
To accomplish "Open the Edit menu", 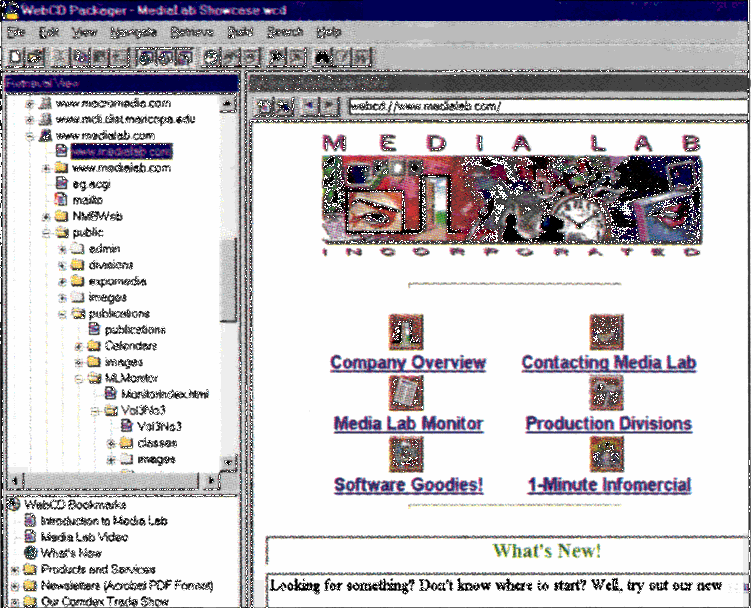I will coord(48,32).
